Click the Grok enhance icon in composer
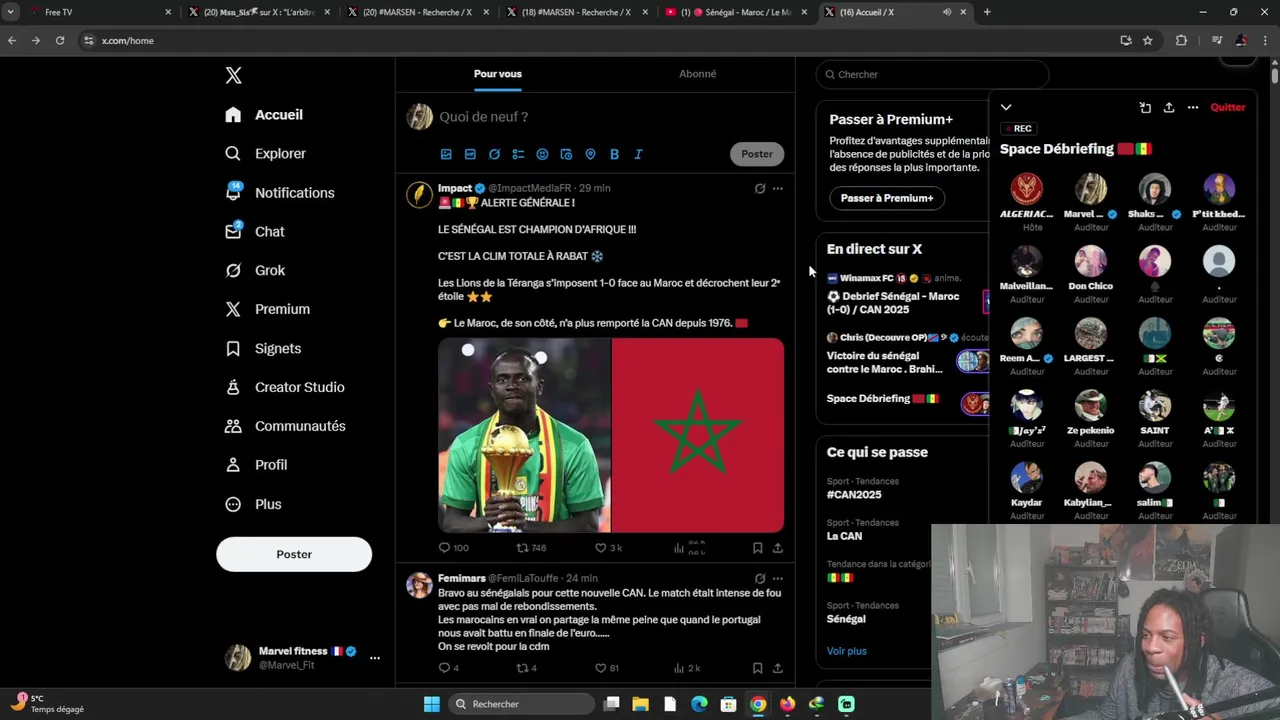Viewport: 1280px width, 720px height. coord(494,154)
